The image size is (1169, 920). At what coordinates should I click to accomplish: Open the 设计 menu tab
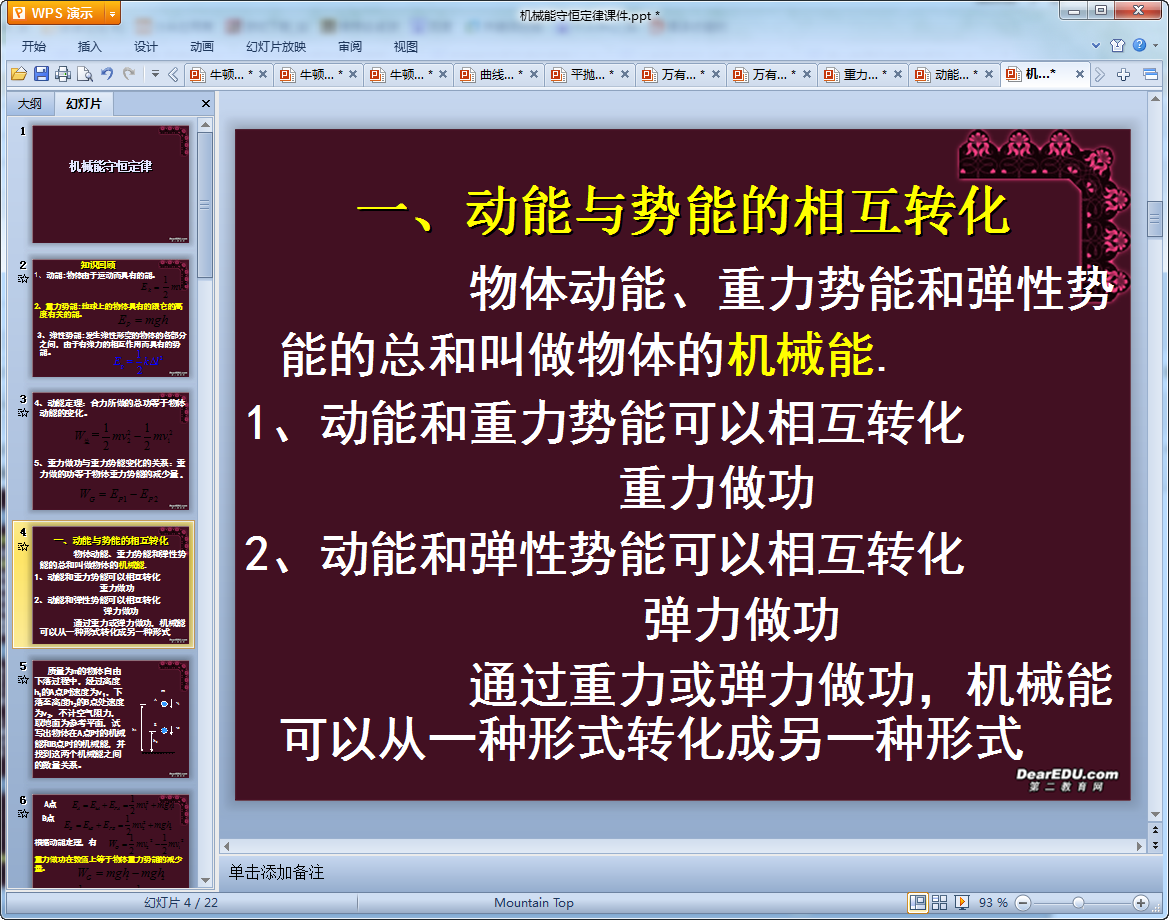145,46
